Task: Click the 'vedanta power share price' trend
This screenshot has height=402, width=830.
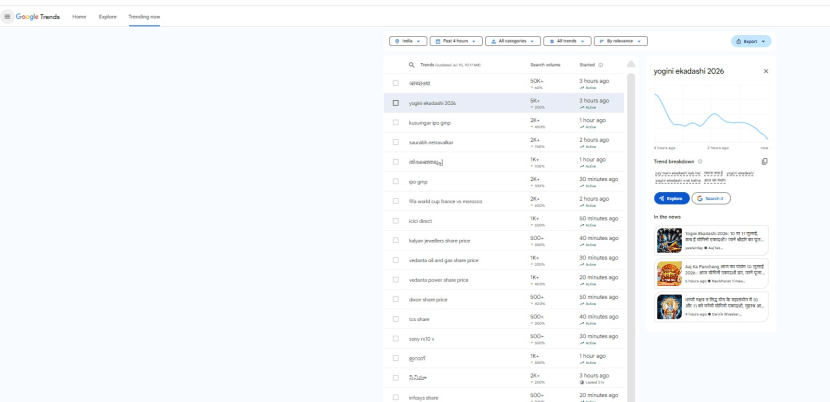Action: tap(438, 280)
